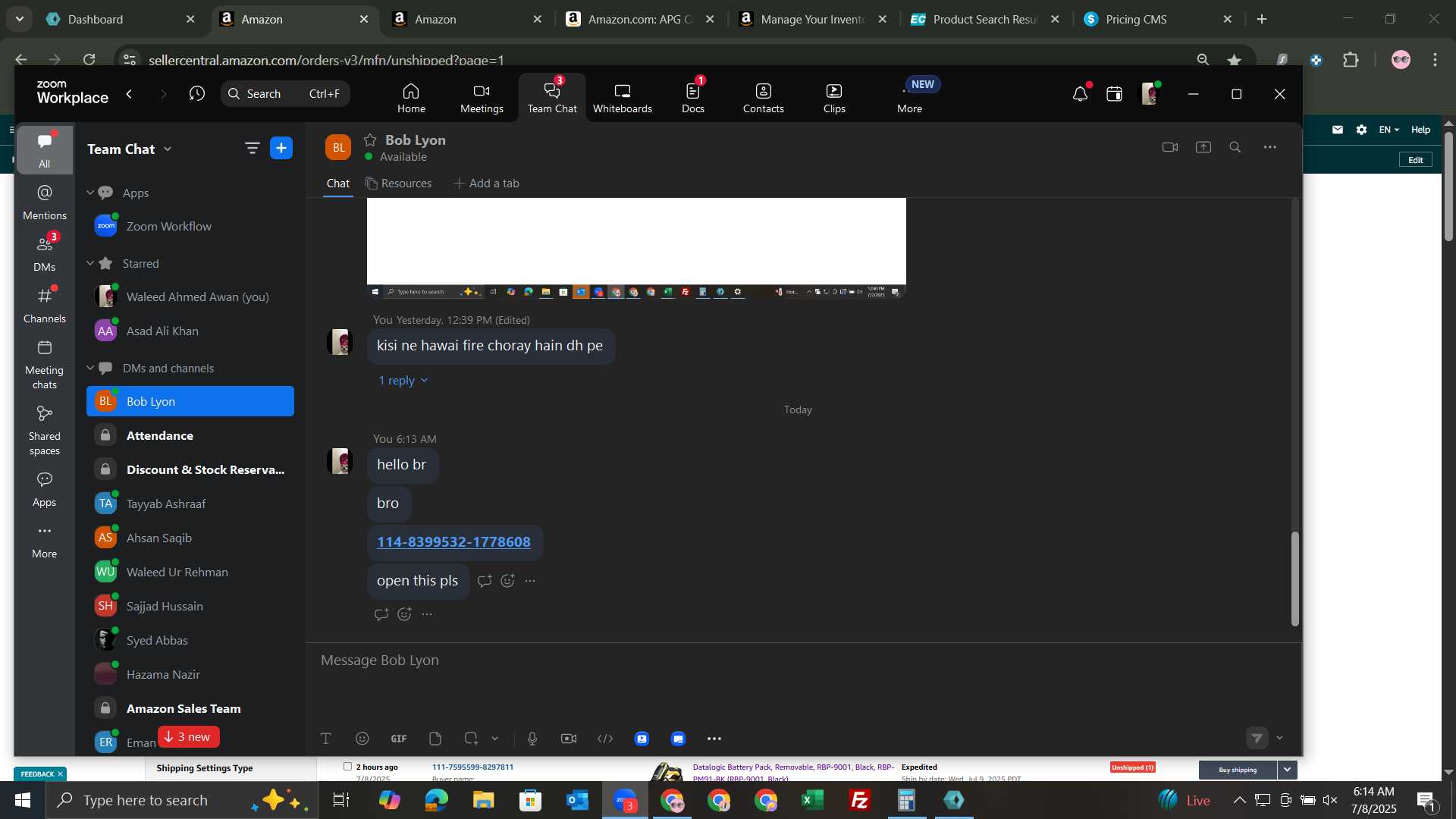The height and width of the screenshot is (819, 1456).
Task: Record a video message
Action: click(x=569, y=739)
